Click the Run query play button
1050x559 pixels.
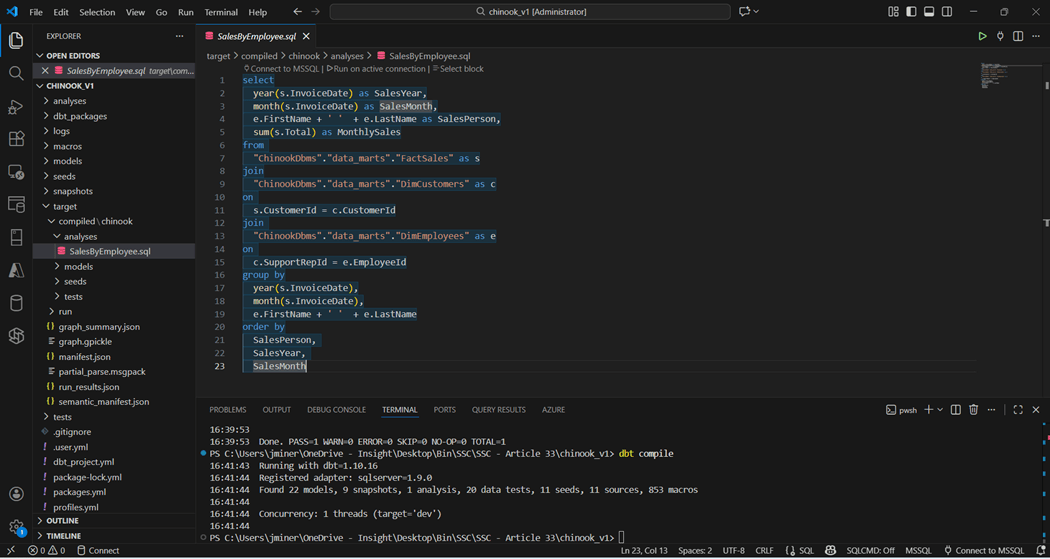(982, 36)
